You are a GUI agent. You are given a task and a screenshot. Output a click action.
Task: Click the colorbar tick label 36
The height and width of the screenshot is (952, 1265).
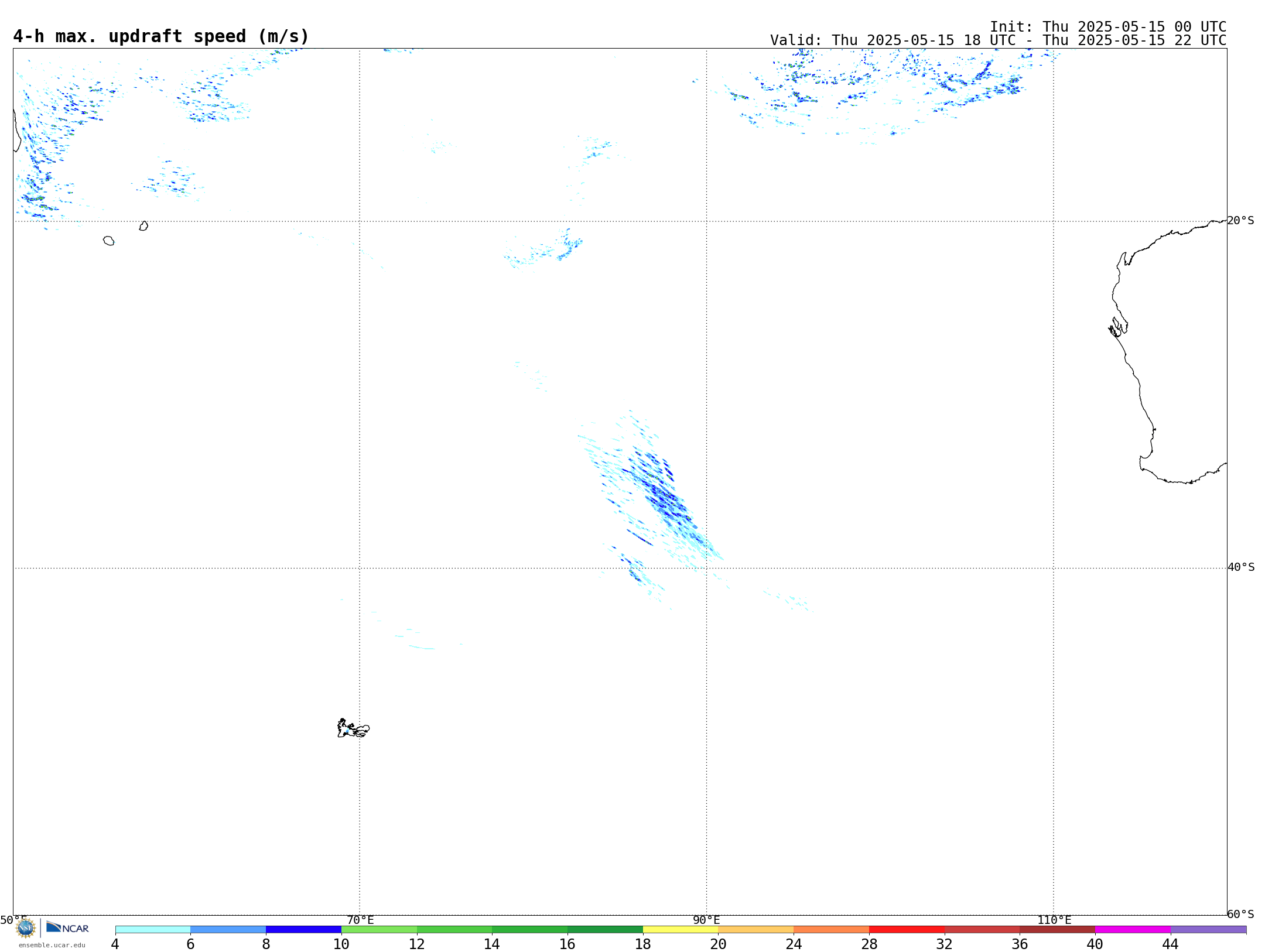[1020, 944]
